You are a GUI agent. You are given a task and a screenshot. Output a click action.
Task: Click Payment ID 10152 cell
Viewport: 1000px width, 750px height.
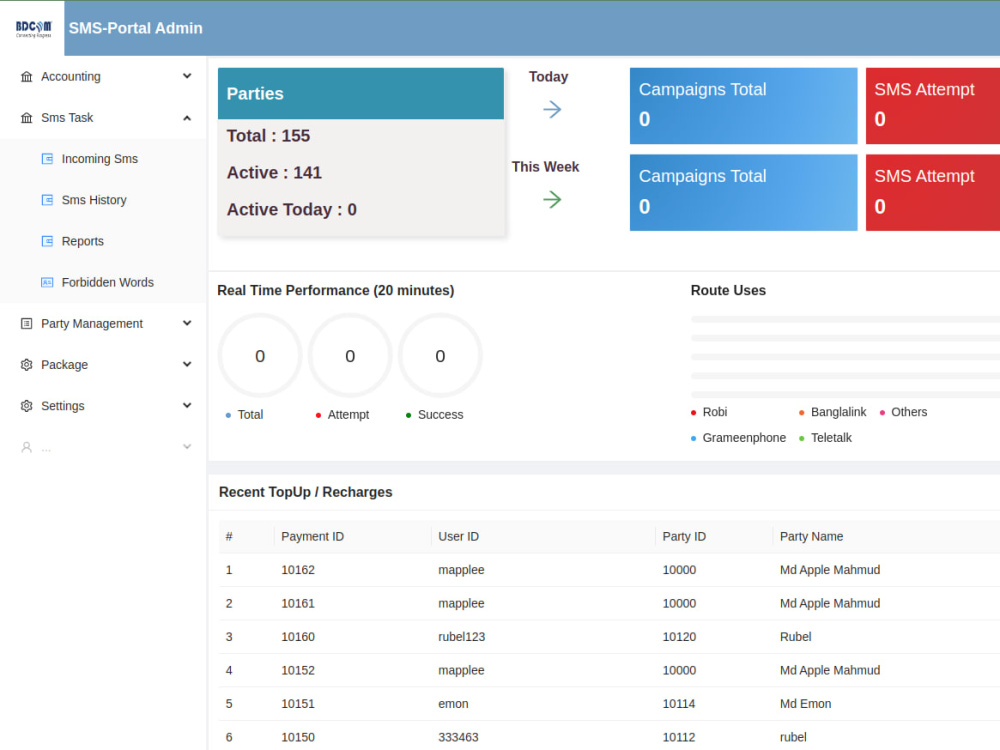tap(298, 670)
